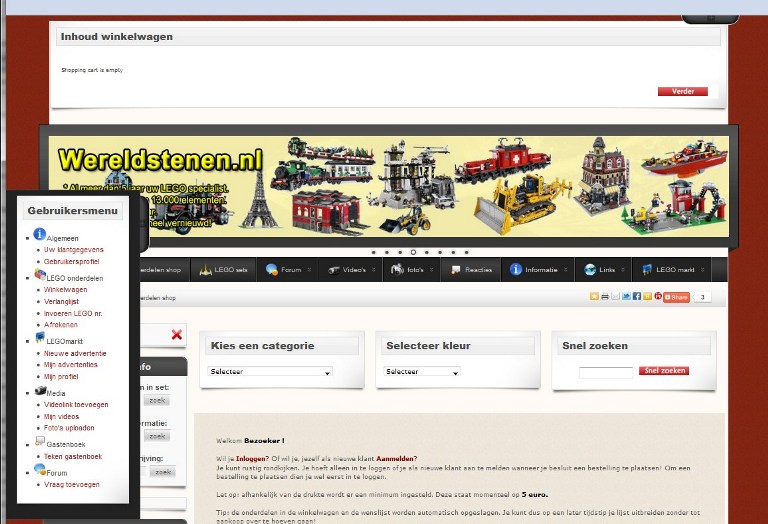This screenshot has width=768, height=524.
Task: Open the Afrekenen link
Action: 61,325
